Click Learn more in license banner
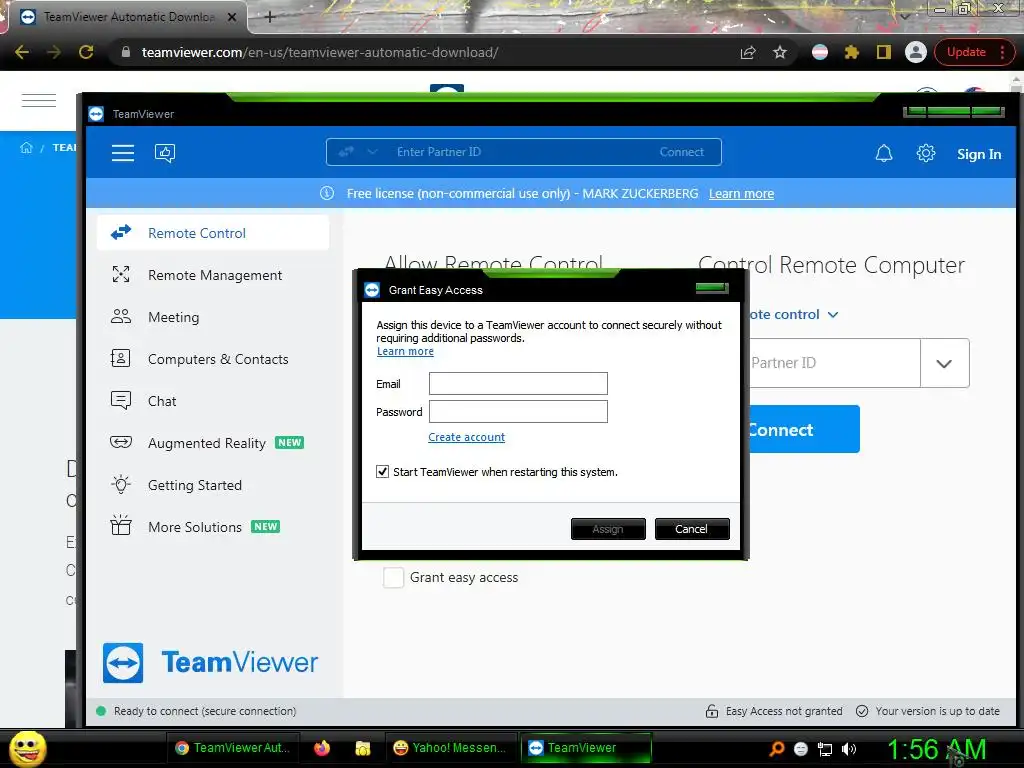 (x=741, y=193)
